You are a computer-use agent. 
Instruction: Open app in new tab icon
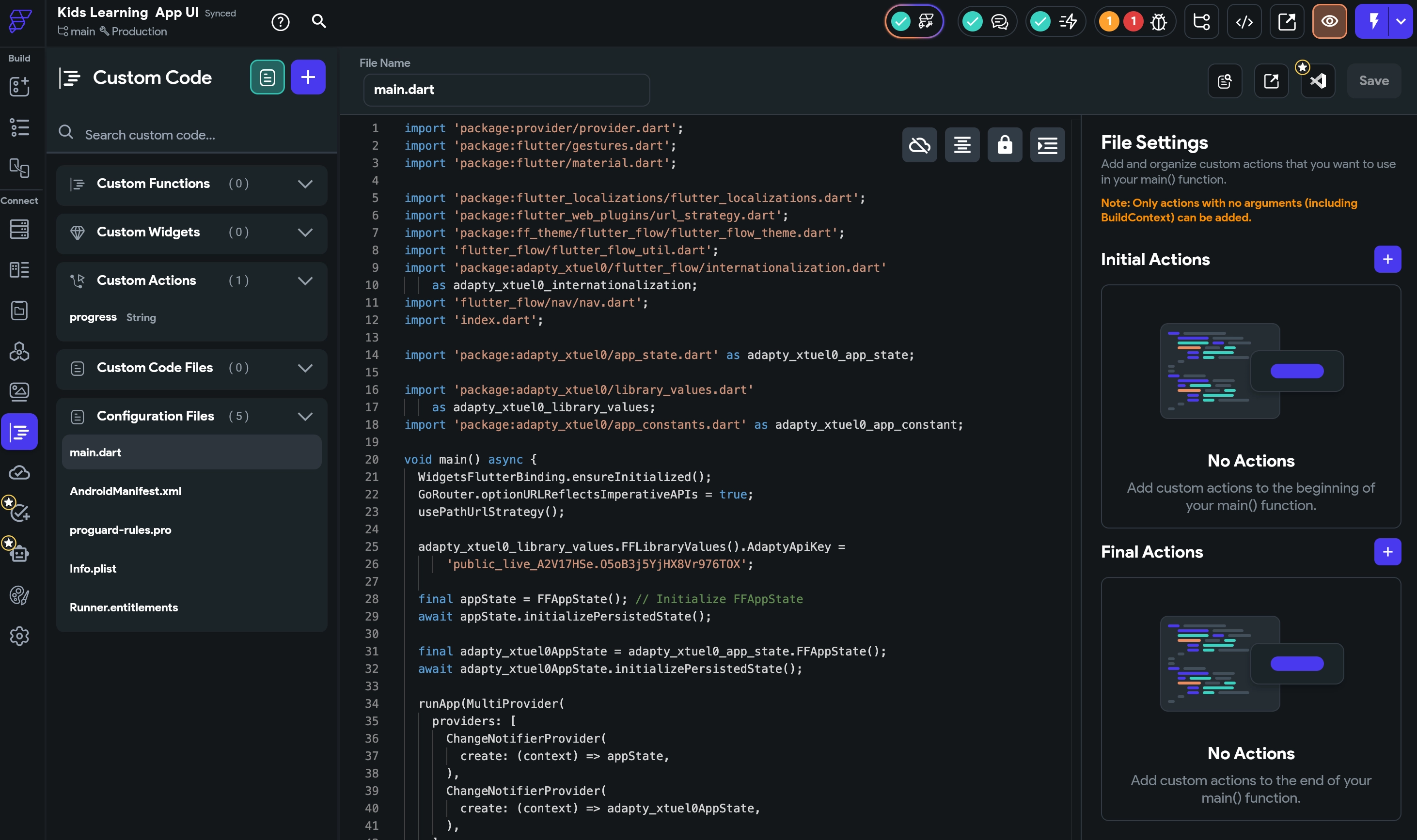[1286, 21]
